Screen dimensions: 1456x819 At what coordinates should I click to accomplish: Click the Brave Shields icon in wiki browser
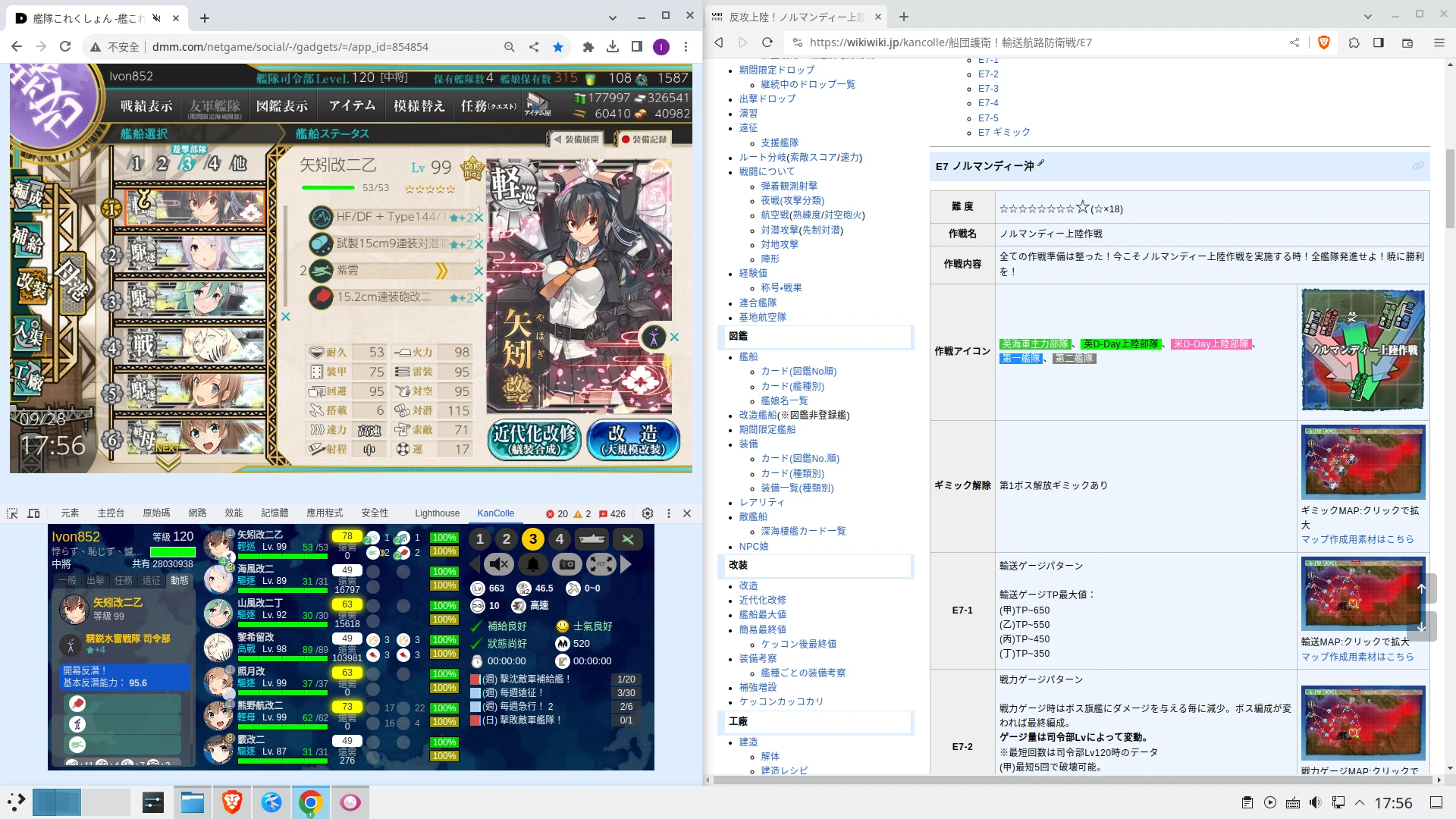pos(1324,42)
